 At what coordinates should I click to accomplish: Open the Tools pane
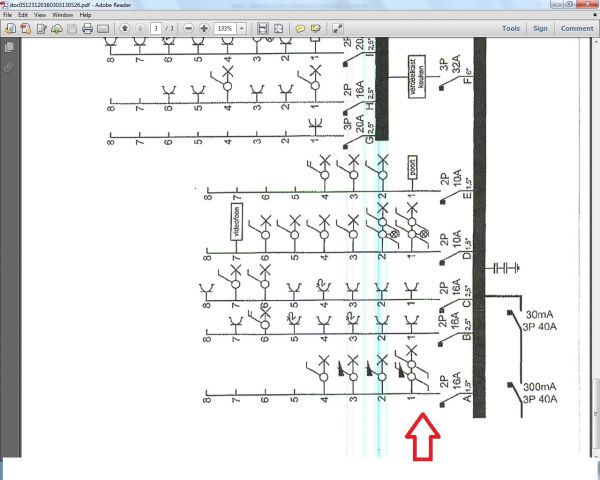pyautogui.click(x=511, y=28)
